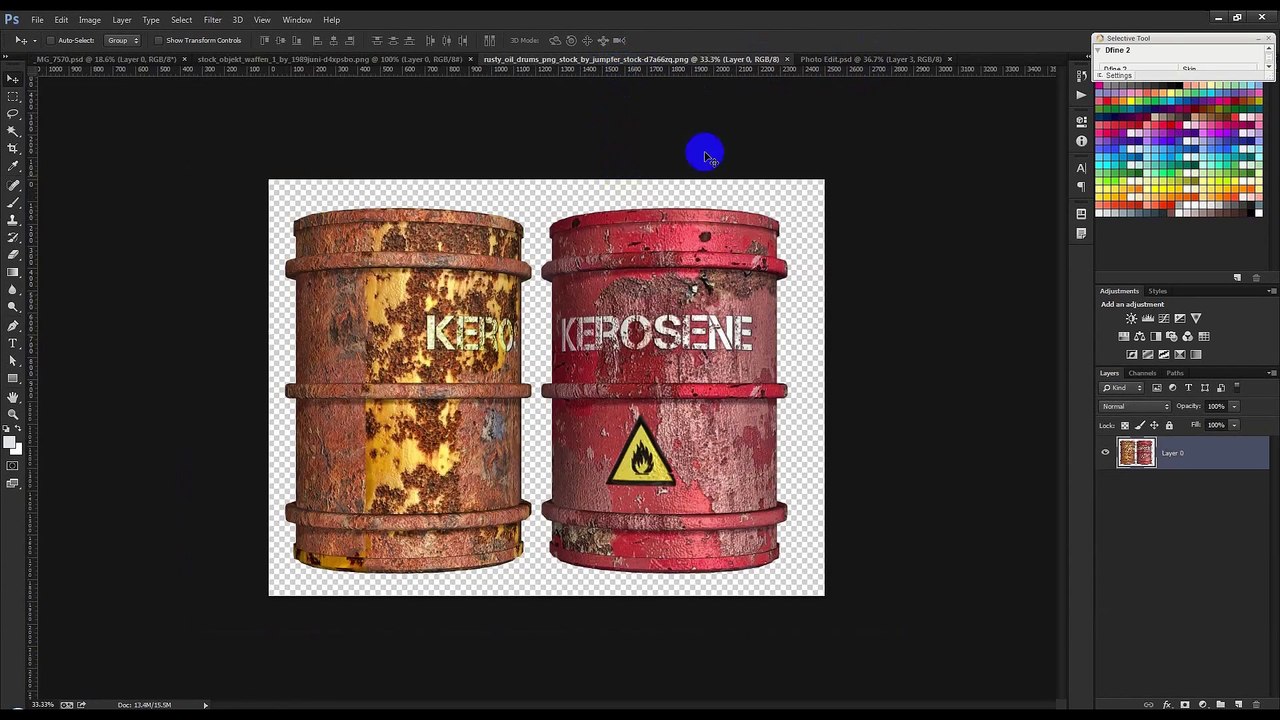Select the Rectangular Marquee tool
The width and height of the screenshot is (1280, 720).
click(x=13, y=96)
